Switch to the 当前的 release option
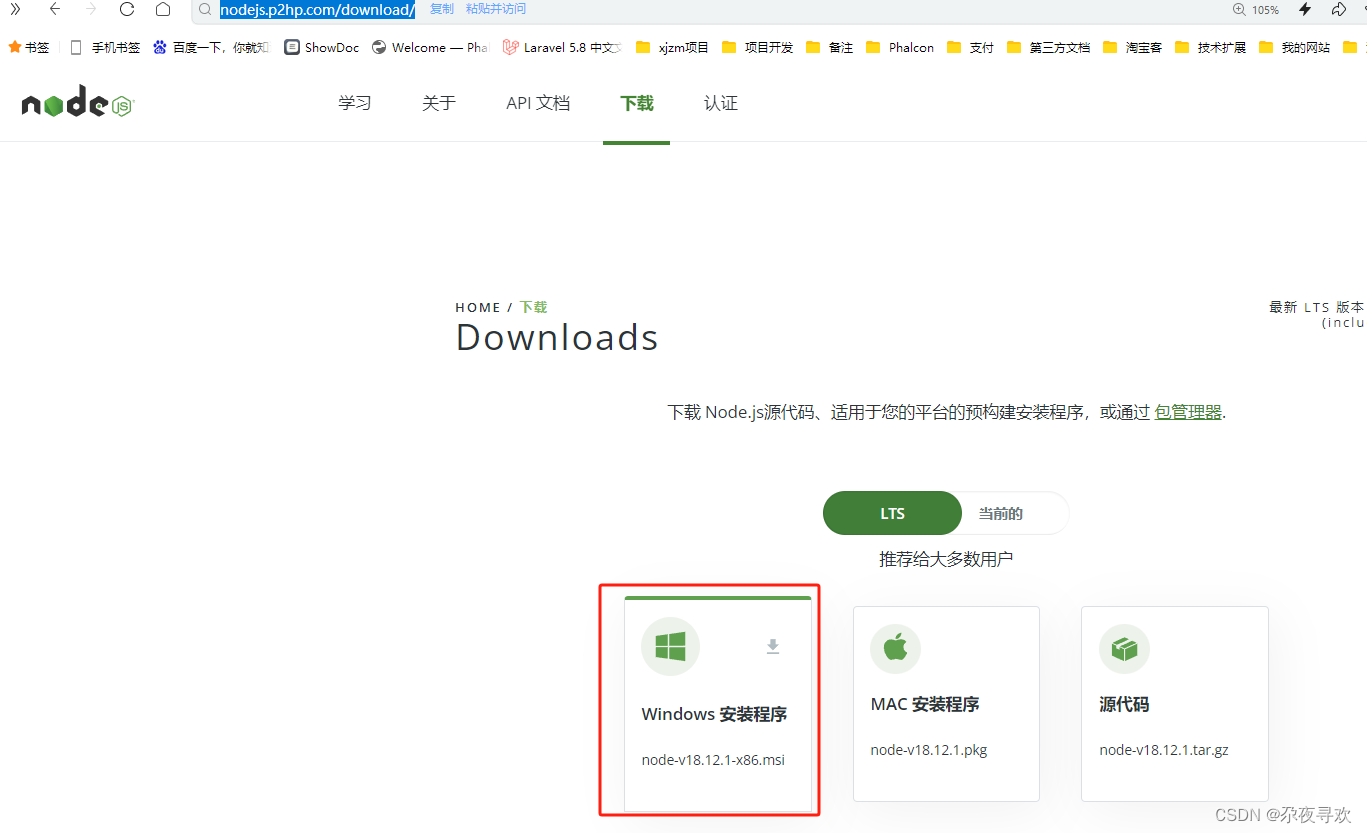Image resolution: width=1367 pixels, height=833 pixels. point(1001,514)
